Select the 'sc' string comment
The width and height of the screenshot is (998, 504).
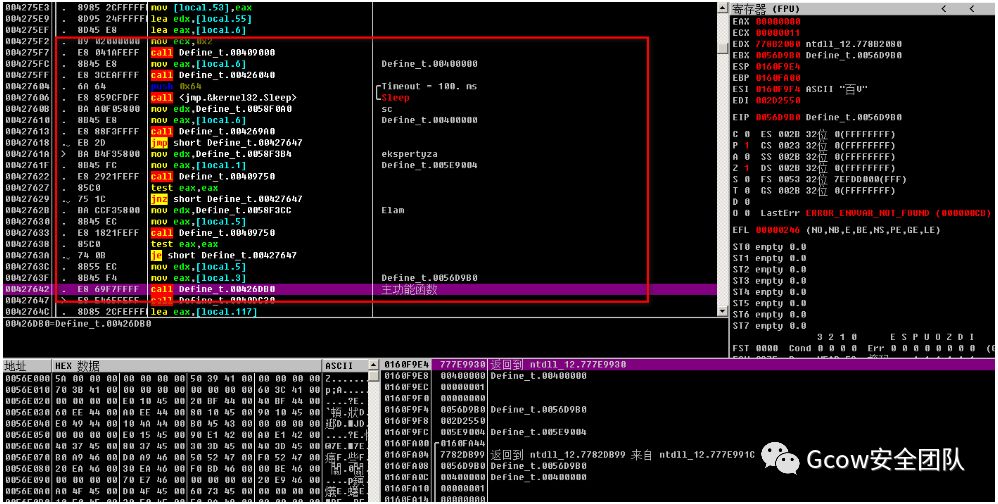click(x=387, y=109)
